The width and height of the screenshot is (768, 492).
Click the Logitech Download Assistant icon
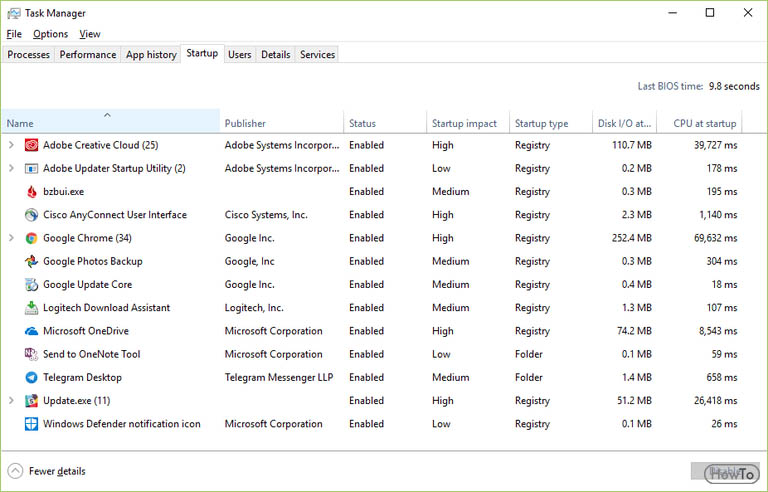31,308
